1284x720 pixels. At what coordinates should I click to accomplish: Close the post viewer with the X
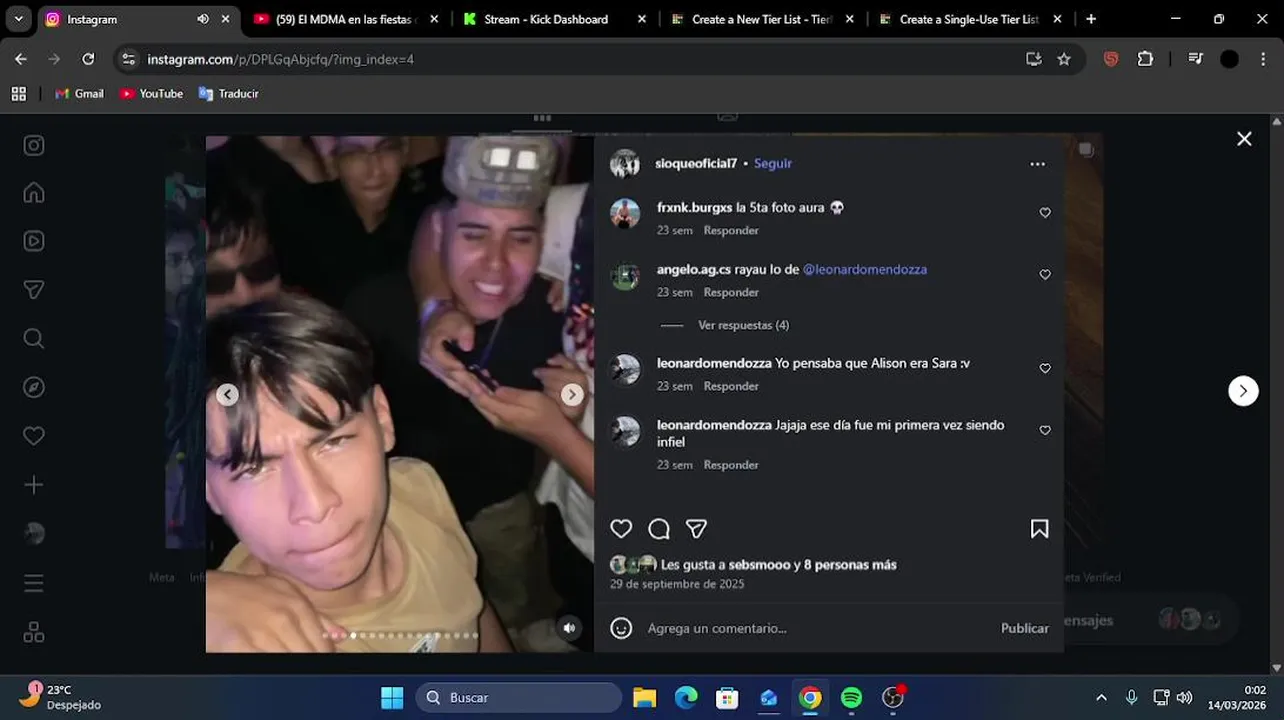(1244, 139)
